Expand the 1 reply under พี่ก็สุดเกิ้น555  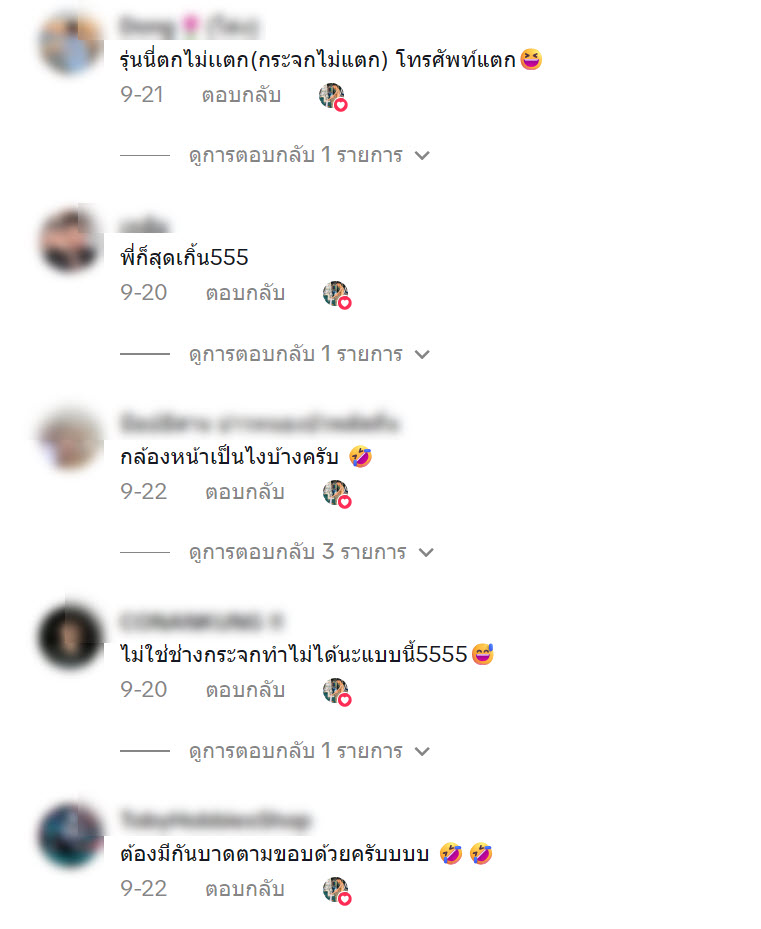[x=309, y=354]
